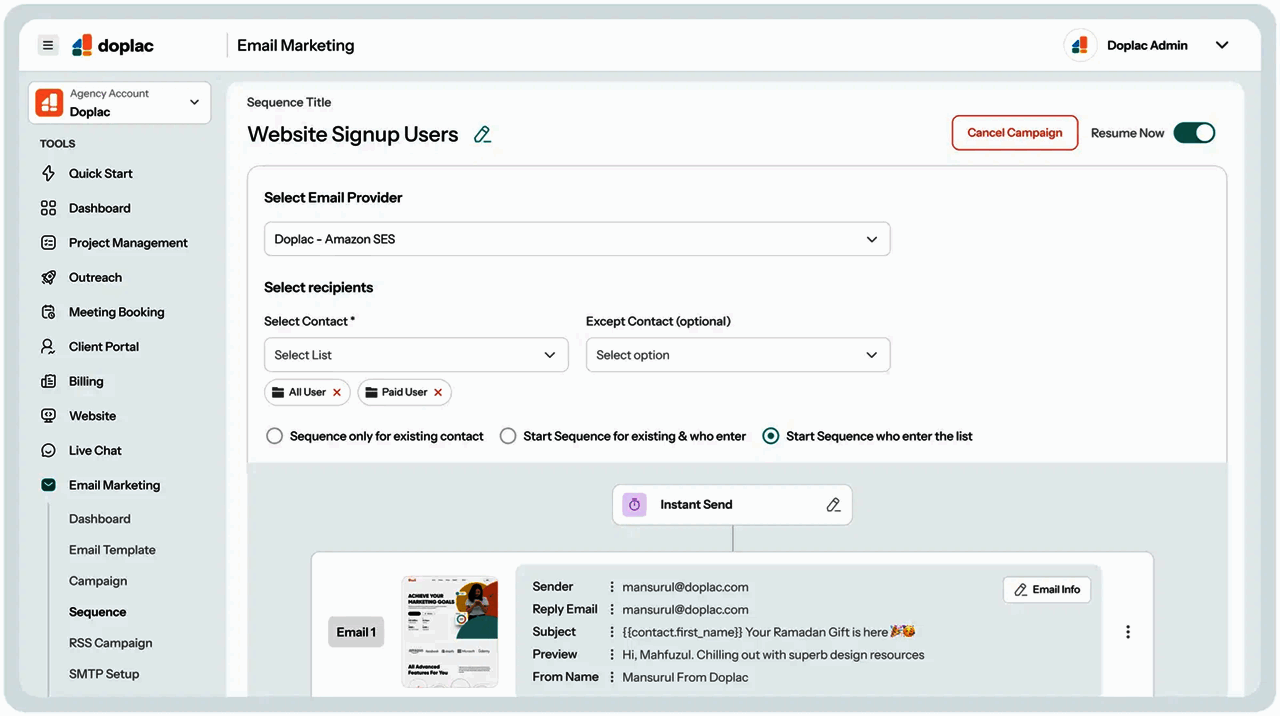Remove the All User tag
The image size is (1280, 716).
point(337,393)
